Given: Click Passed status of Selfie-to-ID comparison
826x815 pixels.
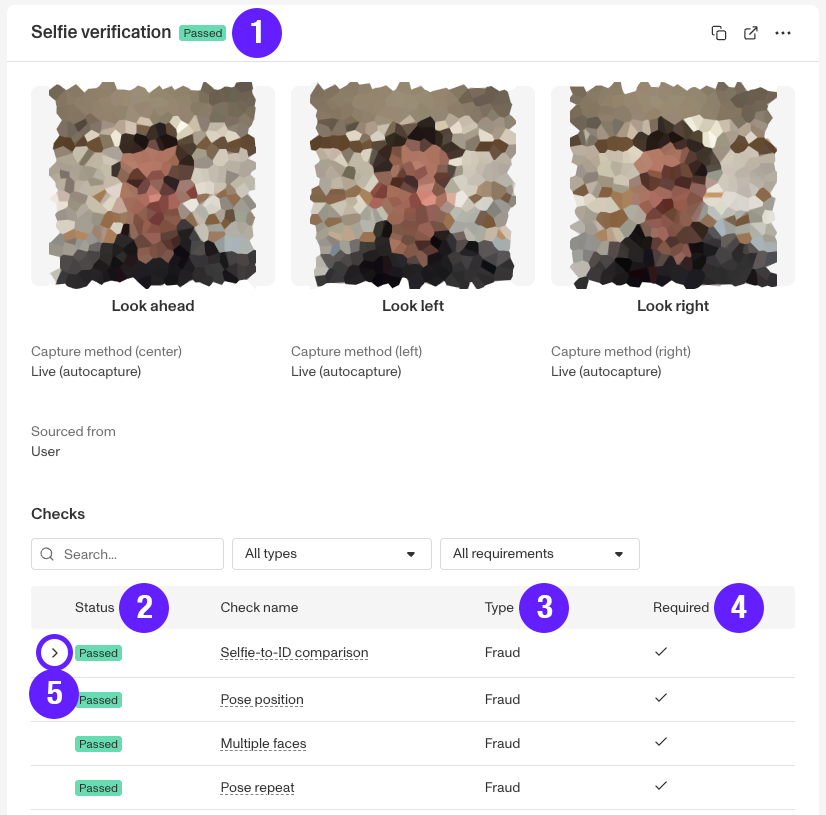Looking at the screenshot, I should click(99, 653).
